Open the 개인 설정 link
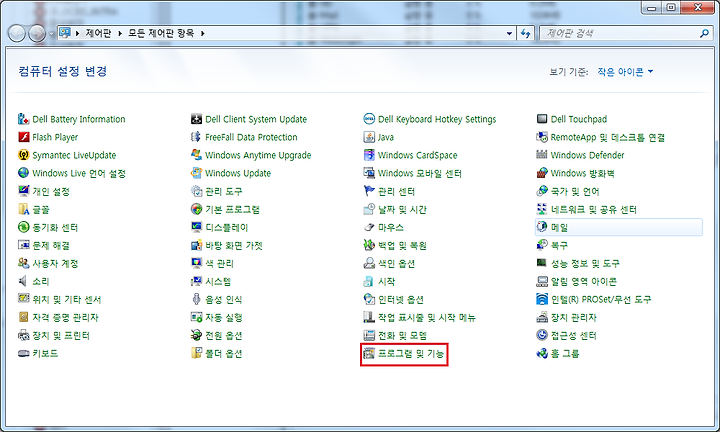Viewport: 720px width, 432px height. click(51, 191)
